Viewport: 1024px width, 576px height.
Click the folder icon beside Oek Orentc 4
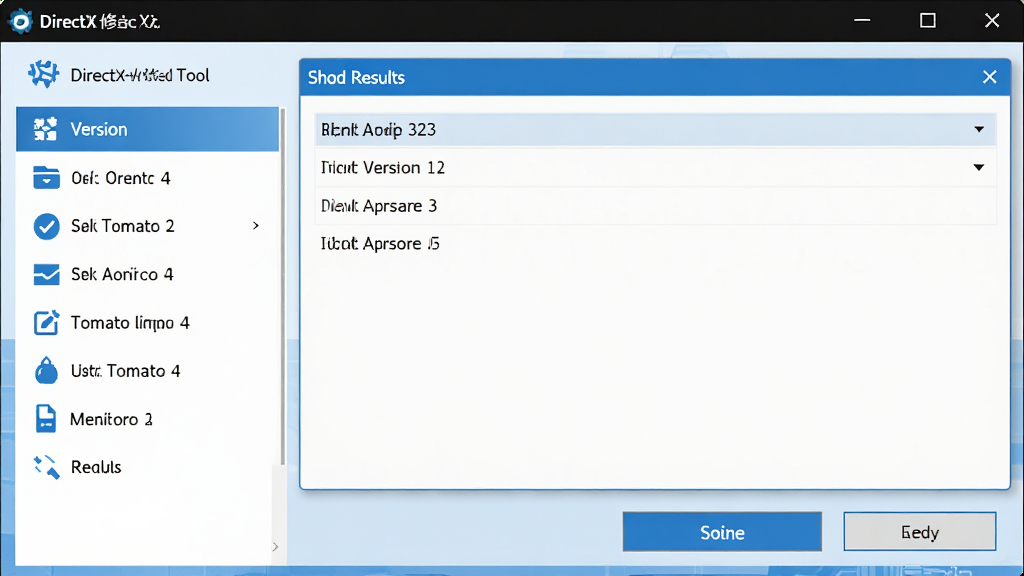pyautogui.click(x=46, y=178)
